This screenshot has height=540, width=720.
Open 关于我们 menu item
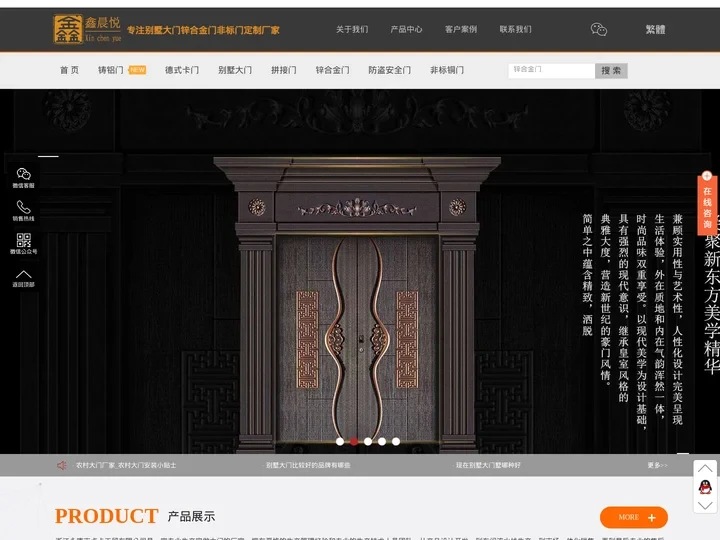click(x=352, y=29)
